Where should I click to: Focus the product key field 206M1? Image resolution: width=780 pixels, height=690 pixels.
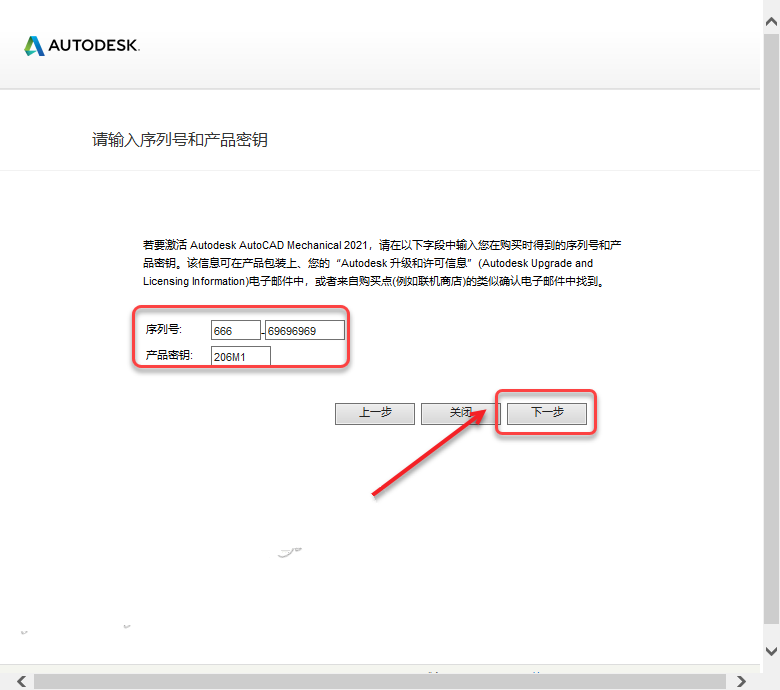pyautogui.click(x=241, y=356)
